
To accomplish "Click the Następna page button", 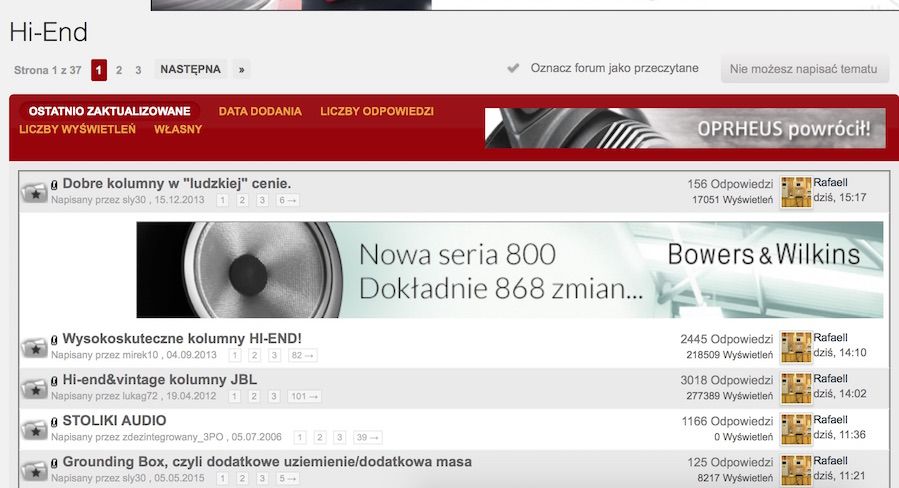I will (190, 69).
